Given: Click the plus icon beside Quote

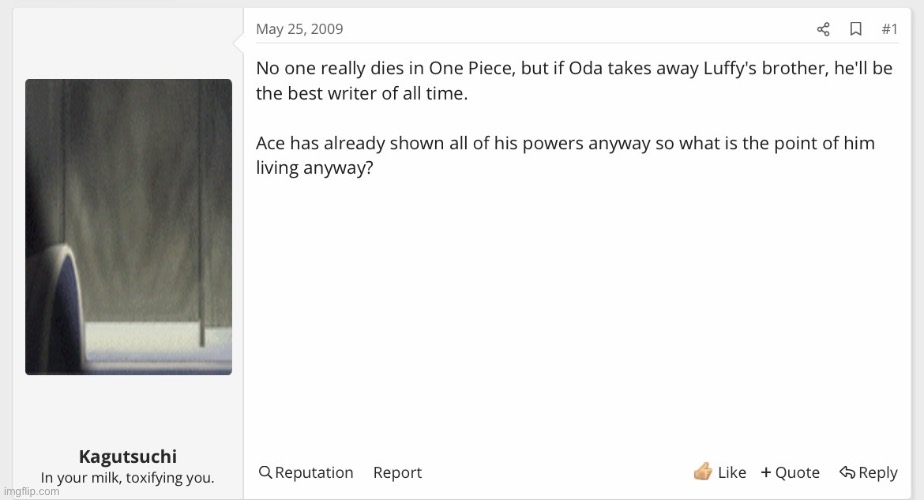Looking at the screenshot, I should coord(766,472).
